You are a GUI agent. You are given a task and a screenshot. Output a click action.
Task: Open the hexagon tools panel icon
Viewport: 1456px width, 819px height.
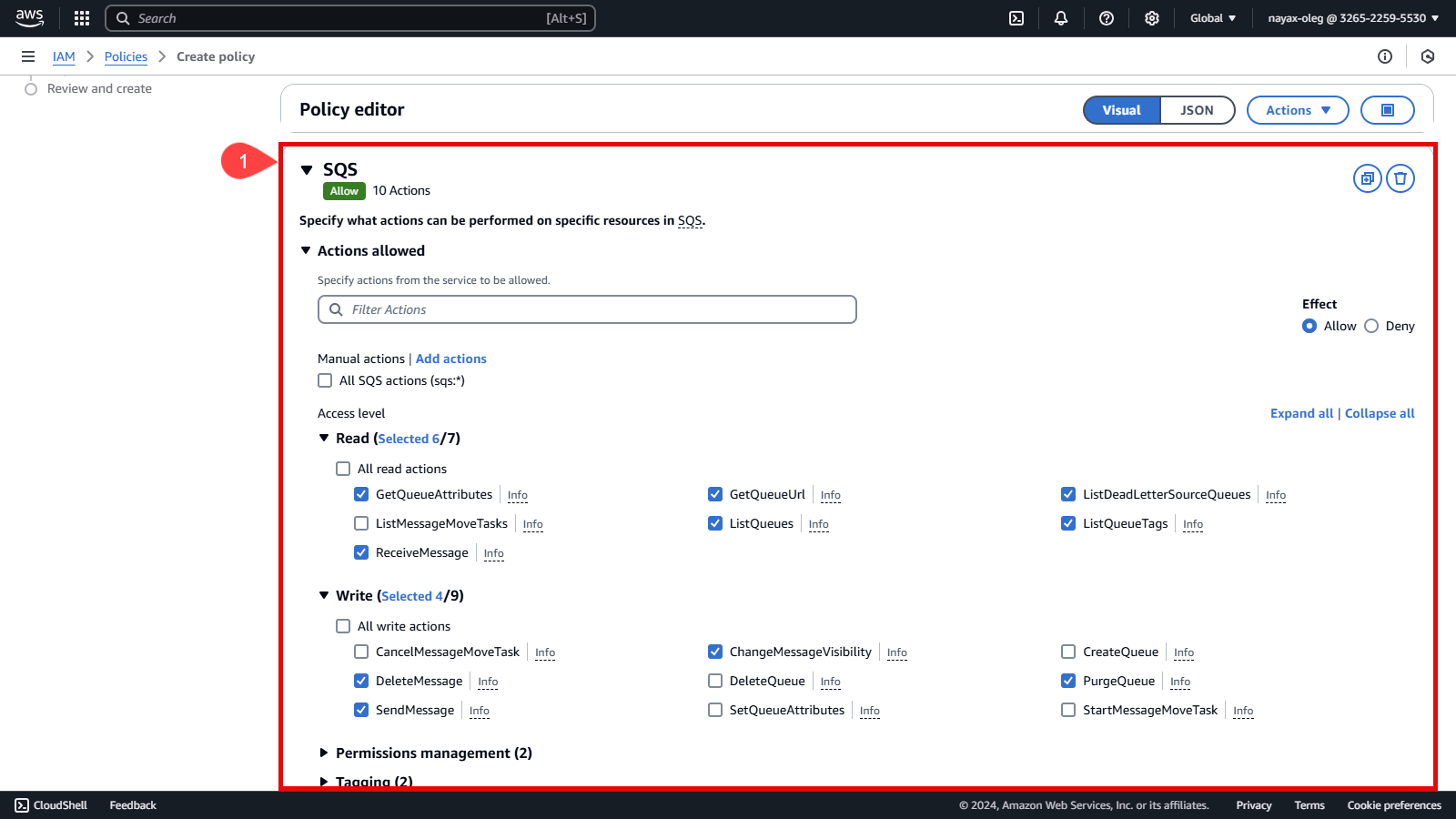click(1428, 56)
